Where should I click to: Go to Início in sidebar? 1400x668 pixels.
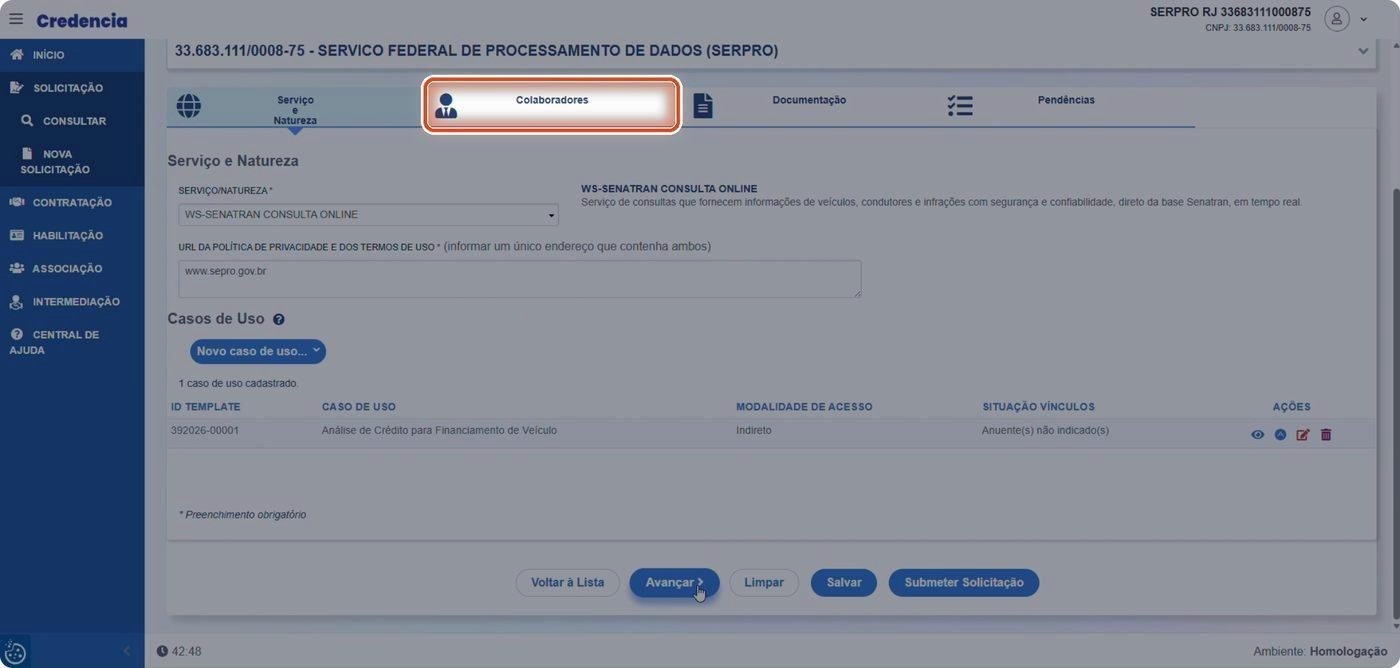click(x=72, y=55)
